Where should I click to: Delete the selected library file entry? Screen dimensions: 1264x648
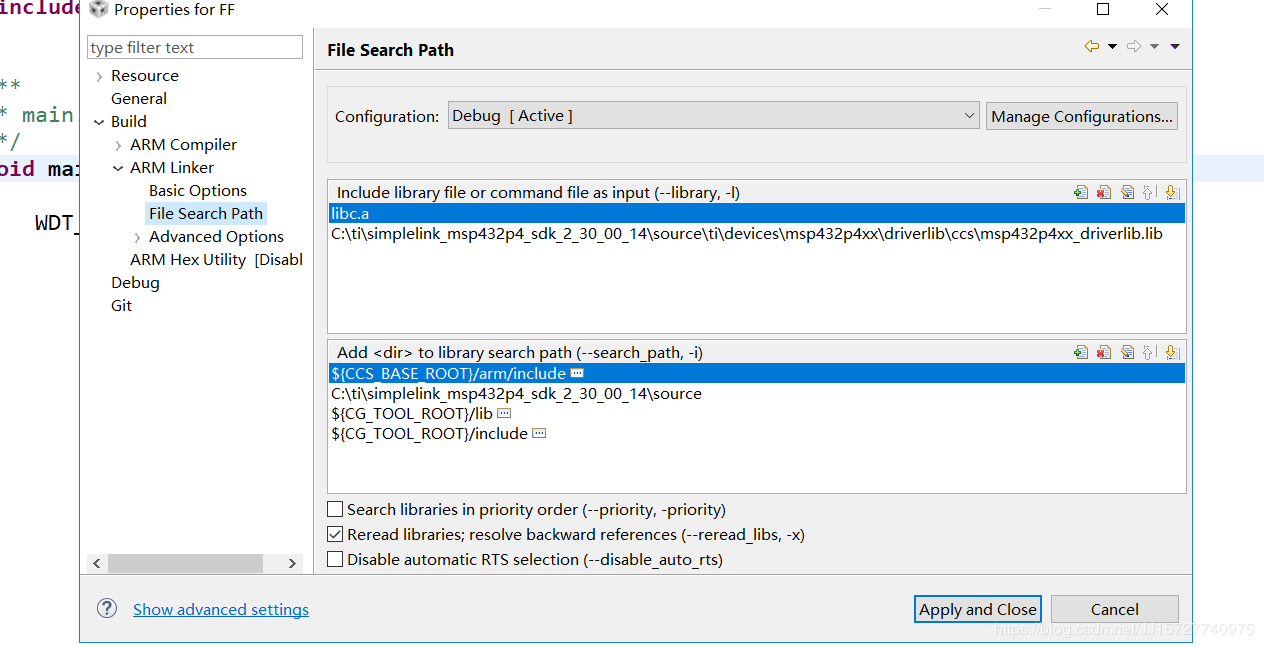pyautogui.click(x=1104, y=192)
